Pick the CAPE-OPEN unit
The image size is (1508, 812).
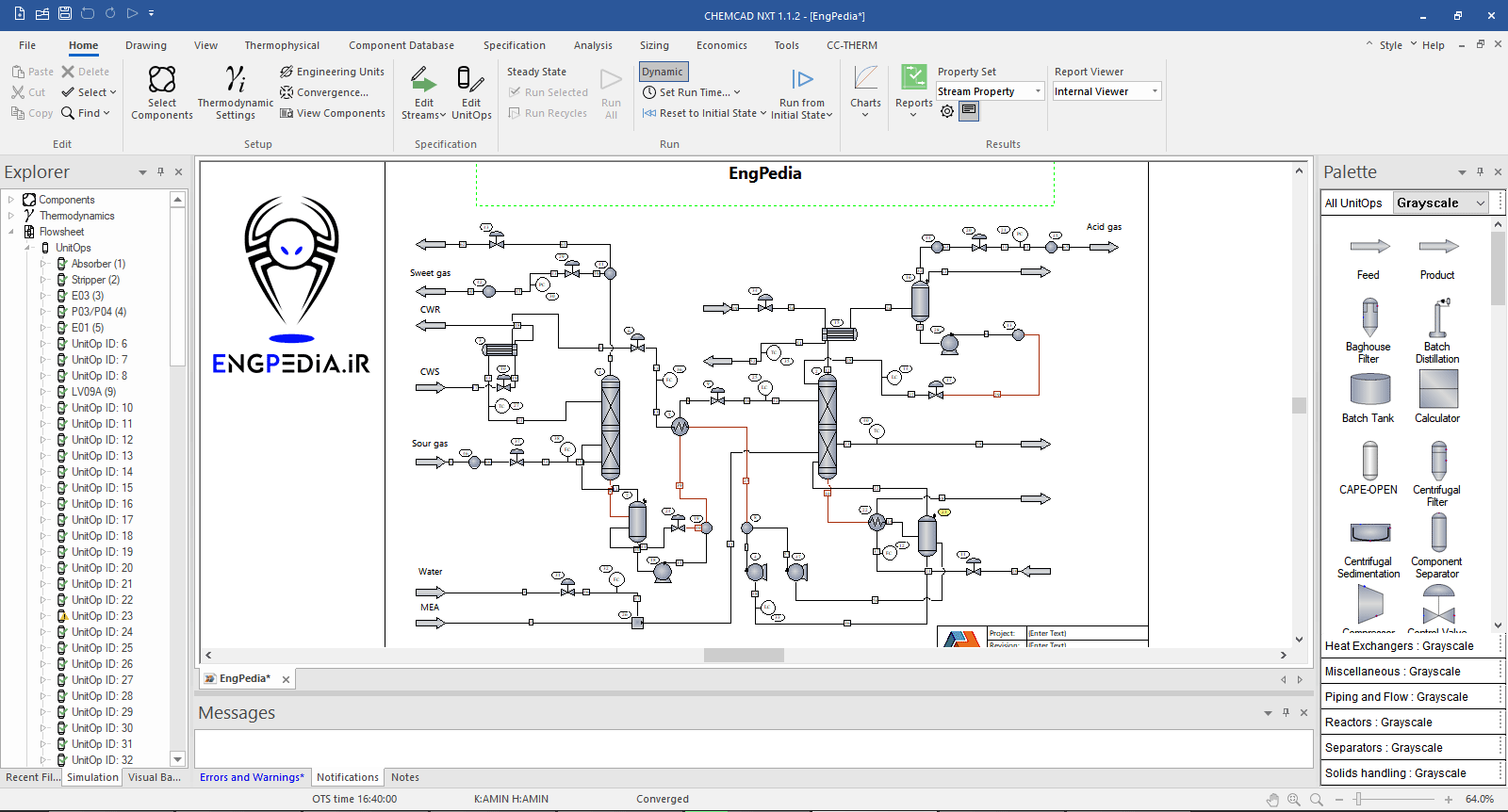1369,467
